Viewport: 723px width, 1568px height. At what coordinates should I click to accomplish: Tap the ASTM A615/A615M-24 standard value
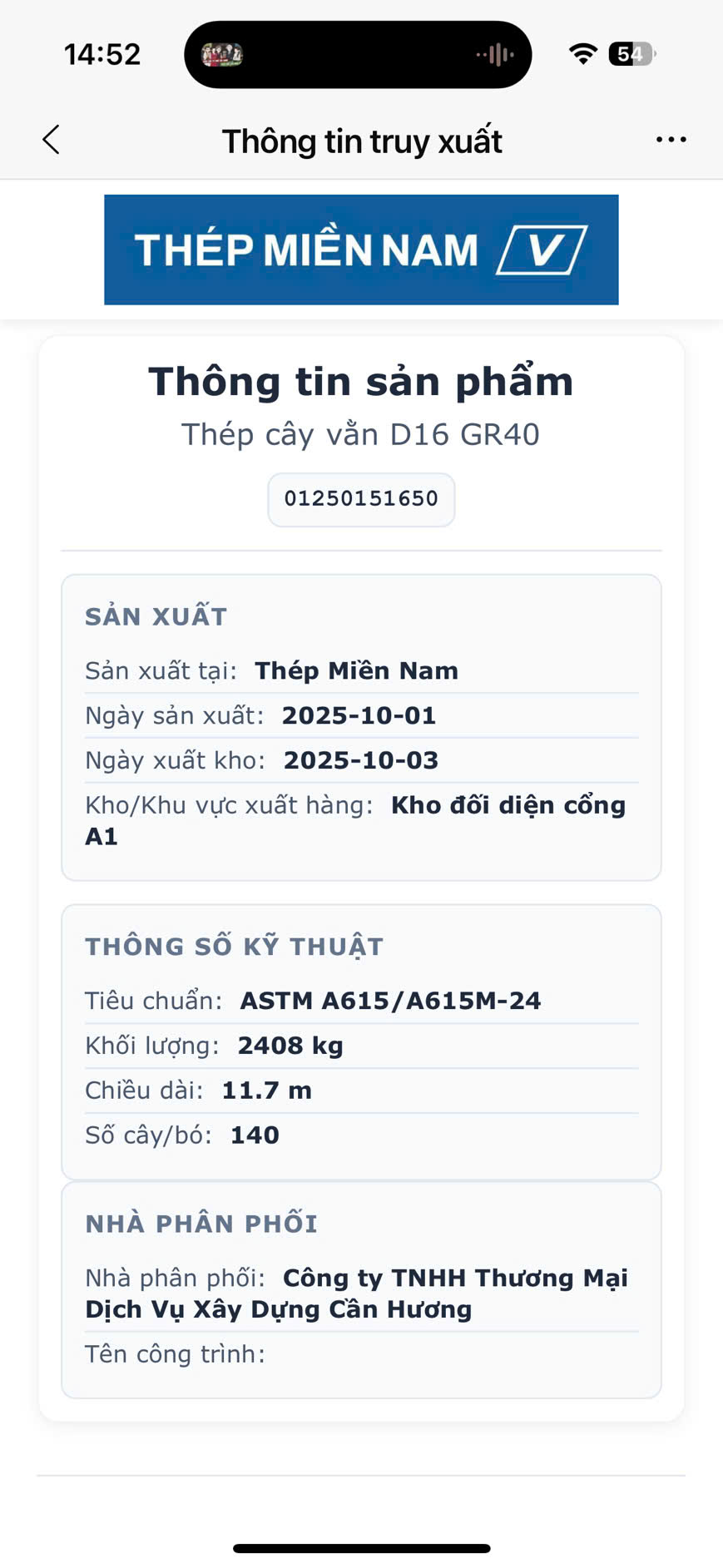(390, 1001)
